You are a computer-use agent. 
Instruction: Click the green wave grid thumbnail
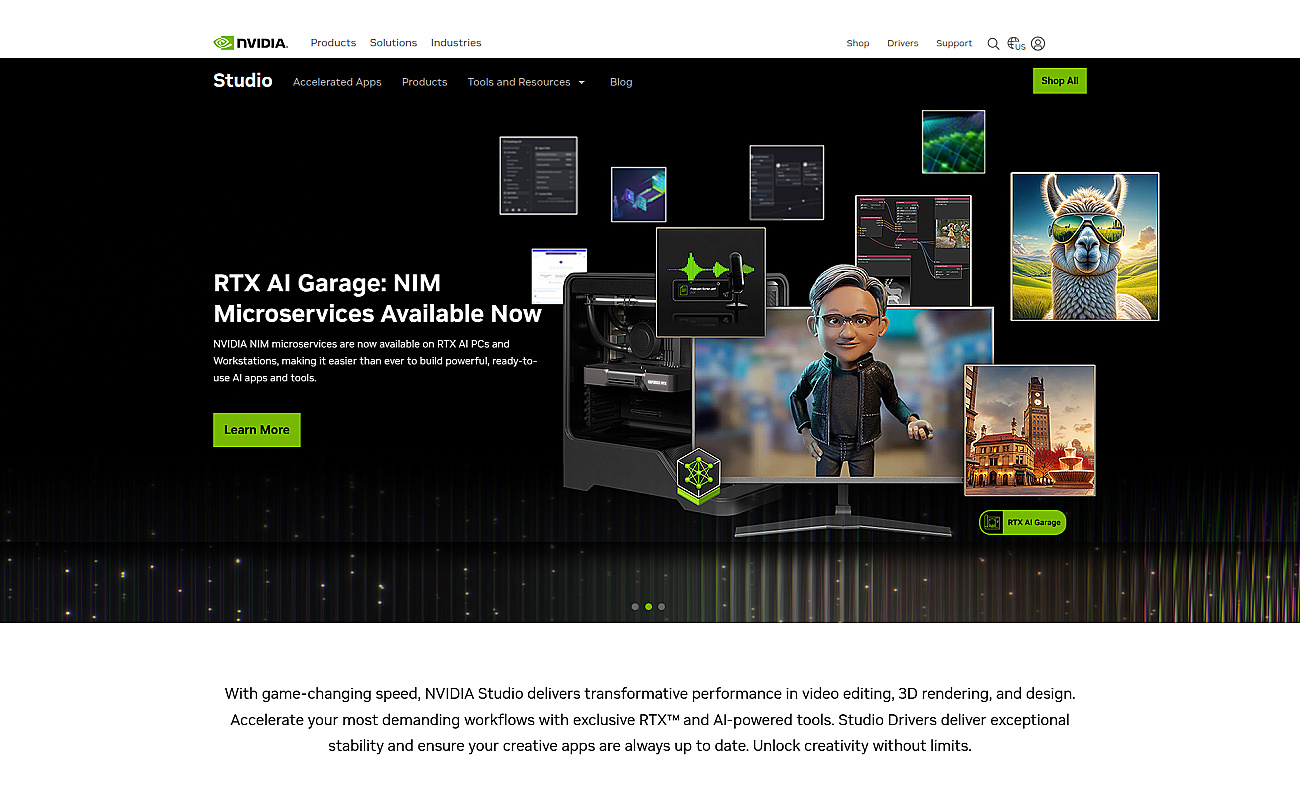click(x=953, y=141)
